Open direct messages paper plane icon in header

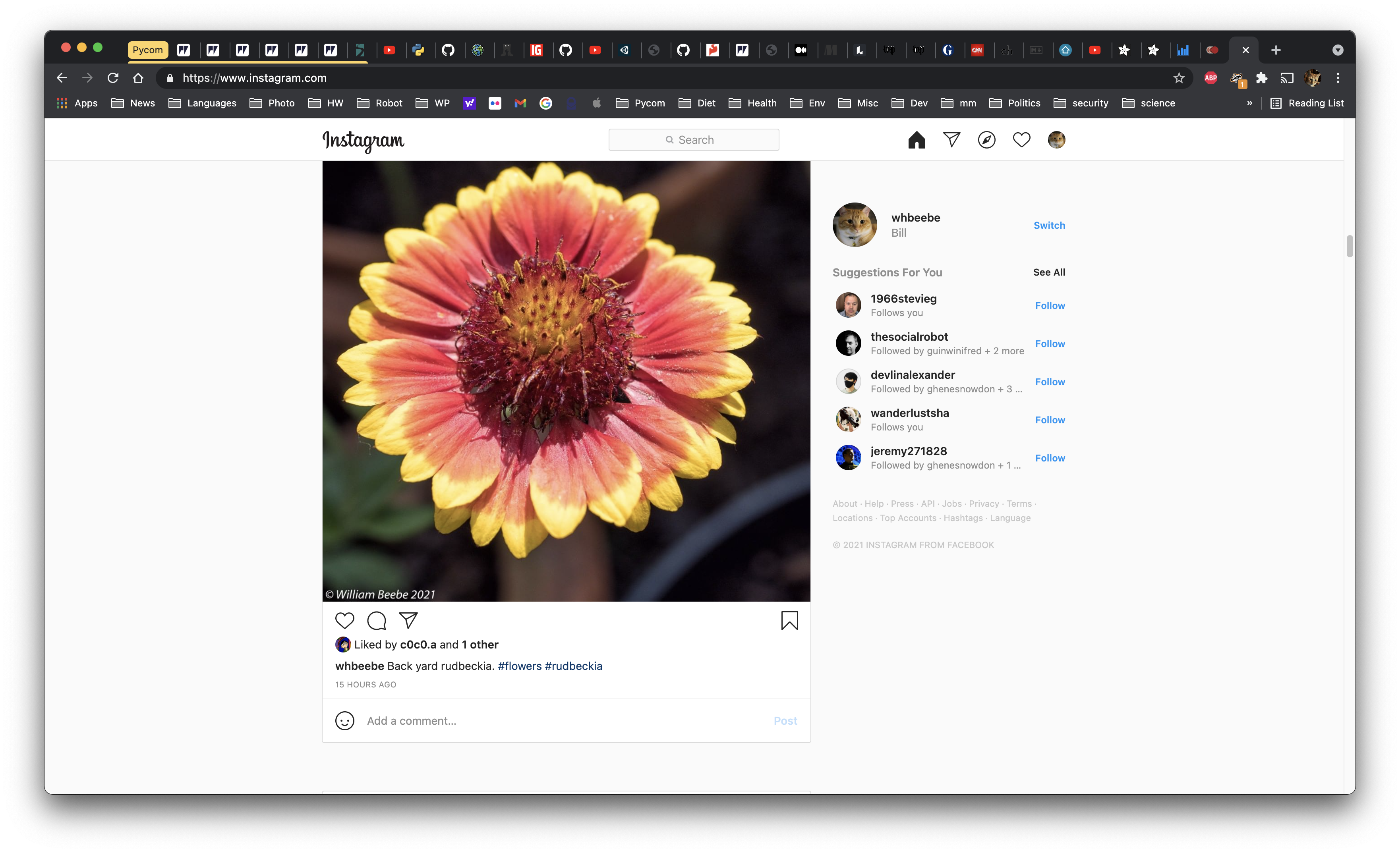pos(952,140)
